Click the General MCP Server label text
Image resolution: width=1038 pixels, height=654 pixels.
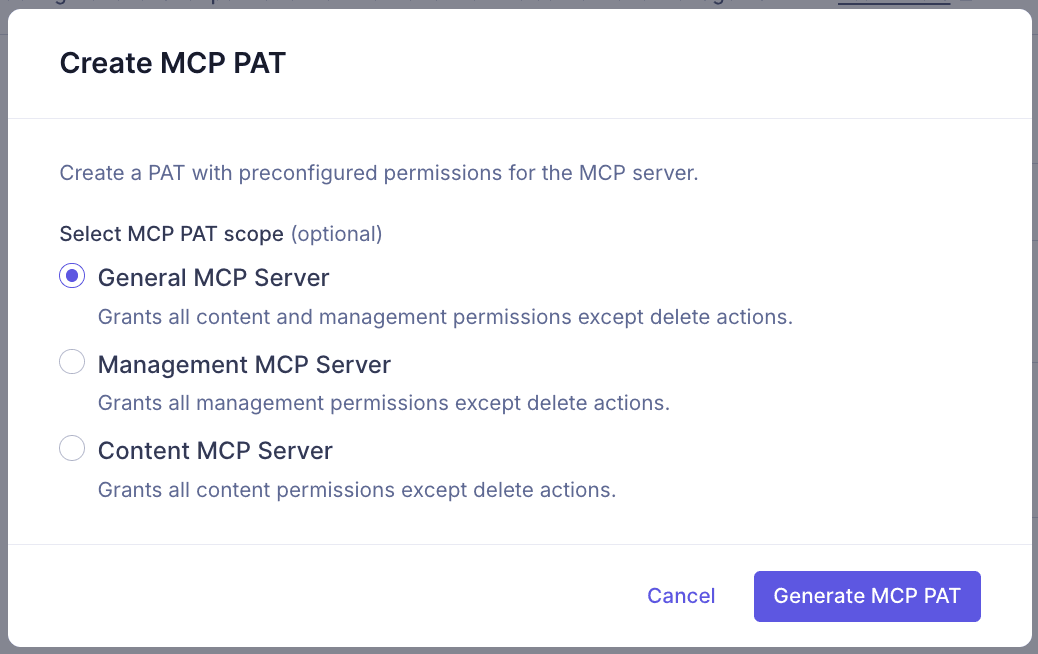coord(213,277)
